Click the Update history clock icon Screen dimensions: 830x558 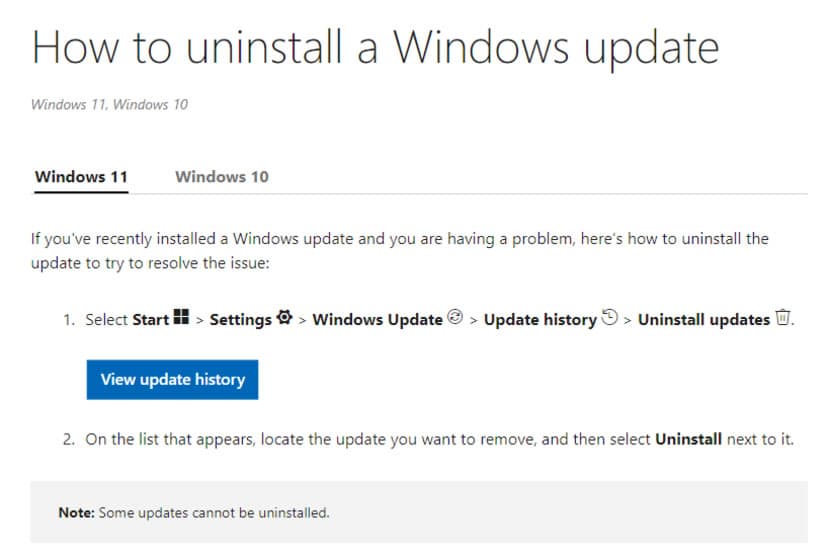click(x=610, y=318)
